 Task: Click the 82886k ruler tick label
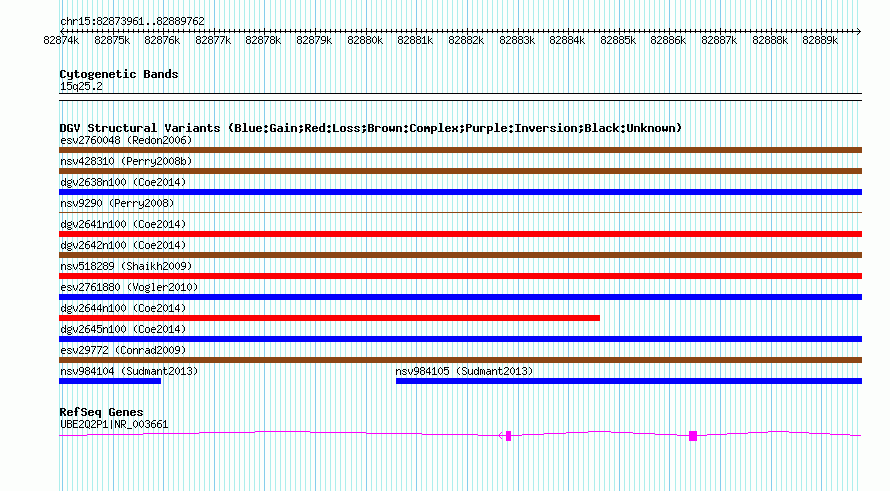(x=668, y=40)
